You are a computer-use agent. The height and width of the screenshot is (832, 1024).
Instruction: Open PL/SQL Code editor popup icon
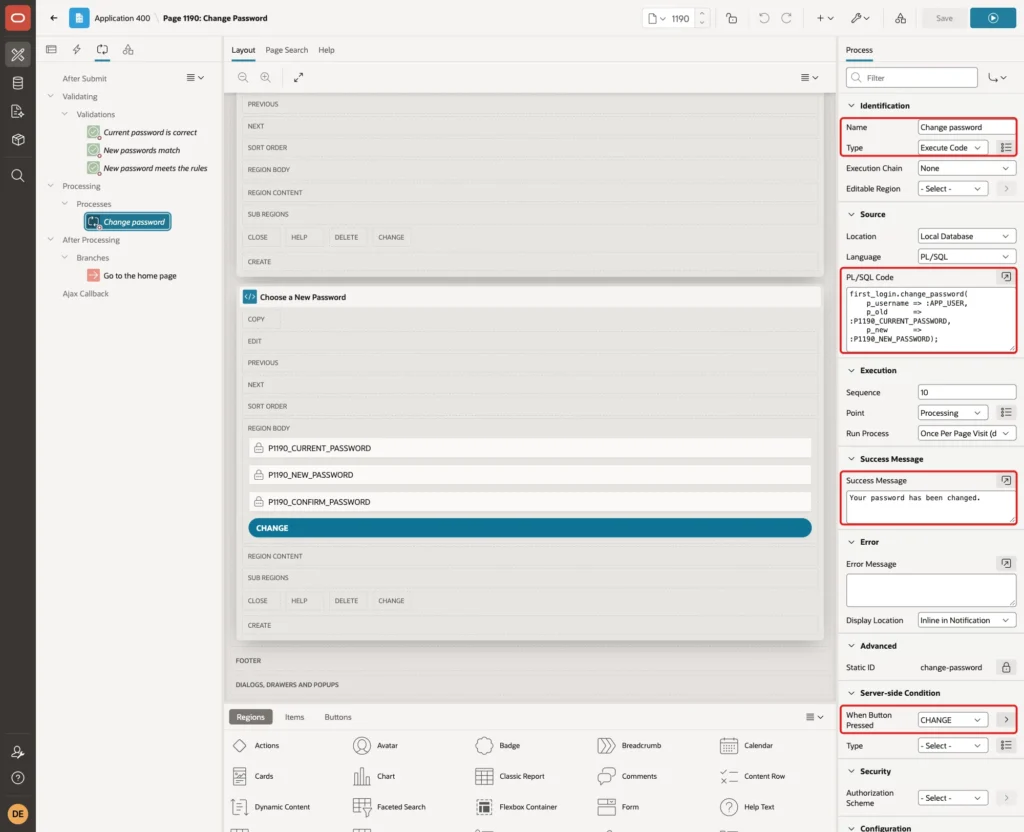(1006, 277)
